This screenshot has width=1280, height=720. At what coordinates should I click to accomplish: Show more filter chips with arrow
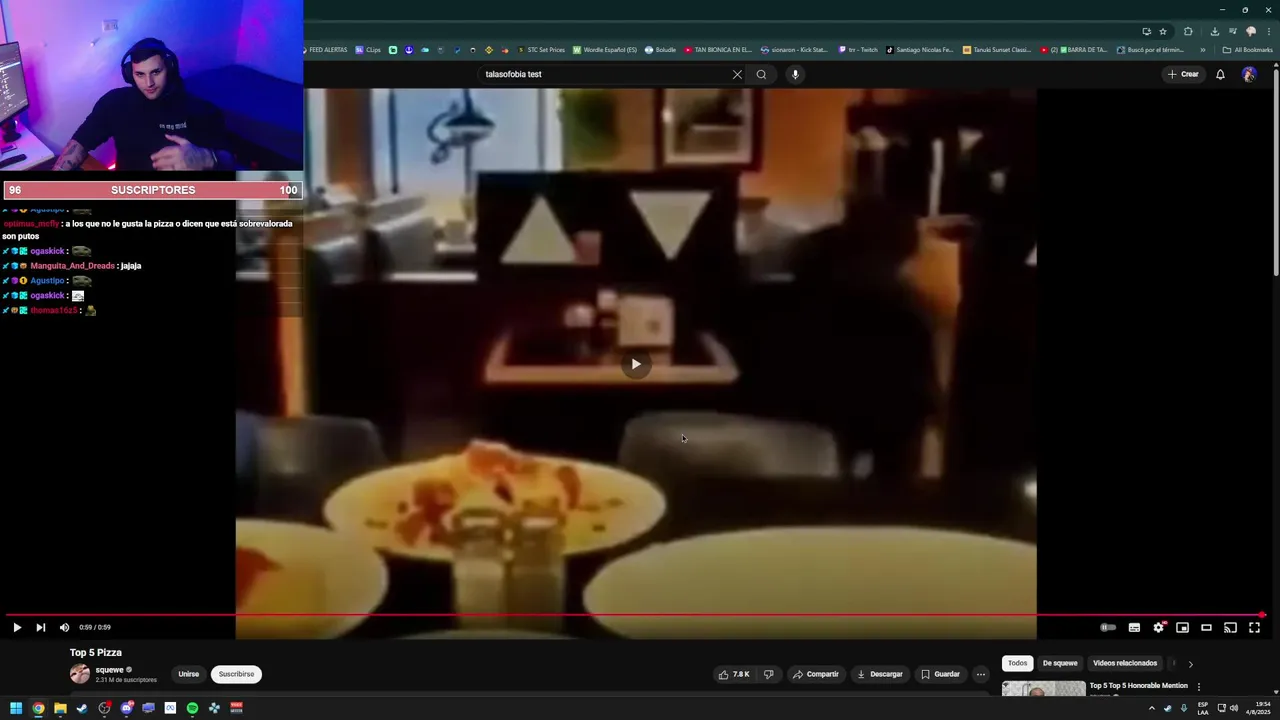pos(1190,664)
